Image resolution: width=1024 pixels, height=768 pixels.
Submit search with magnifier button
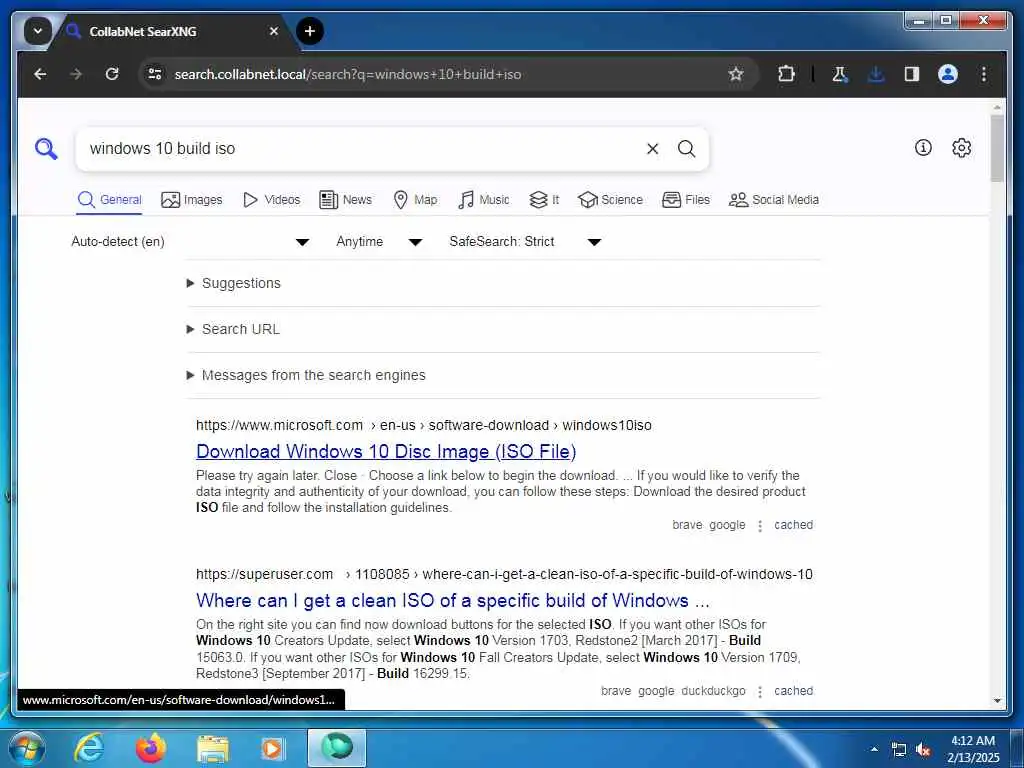(686, 149)
